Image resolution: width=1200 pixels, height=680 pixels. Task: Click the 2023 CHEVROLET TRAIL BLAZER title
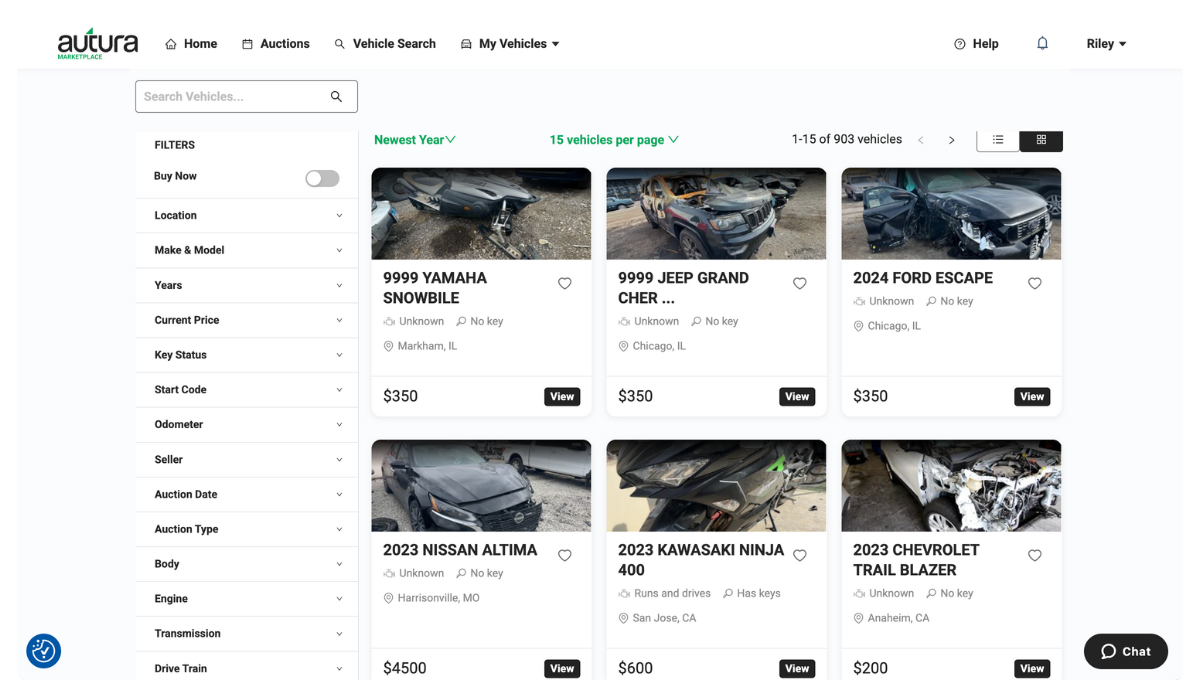(x=916, y=560)
